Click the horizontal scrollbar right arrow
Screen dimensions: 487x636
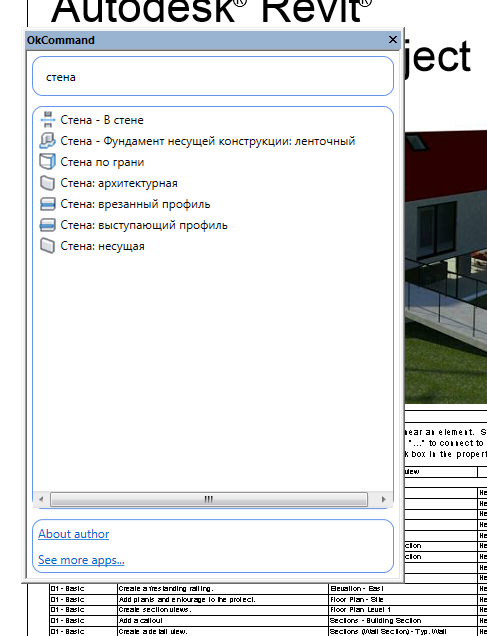384,499
